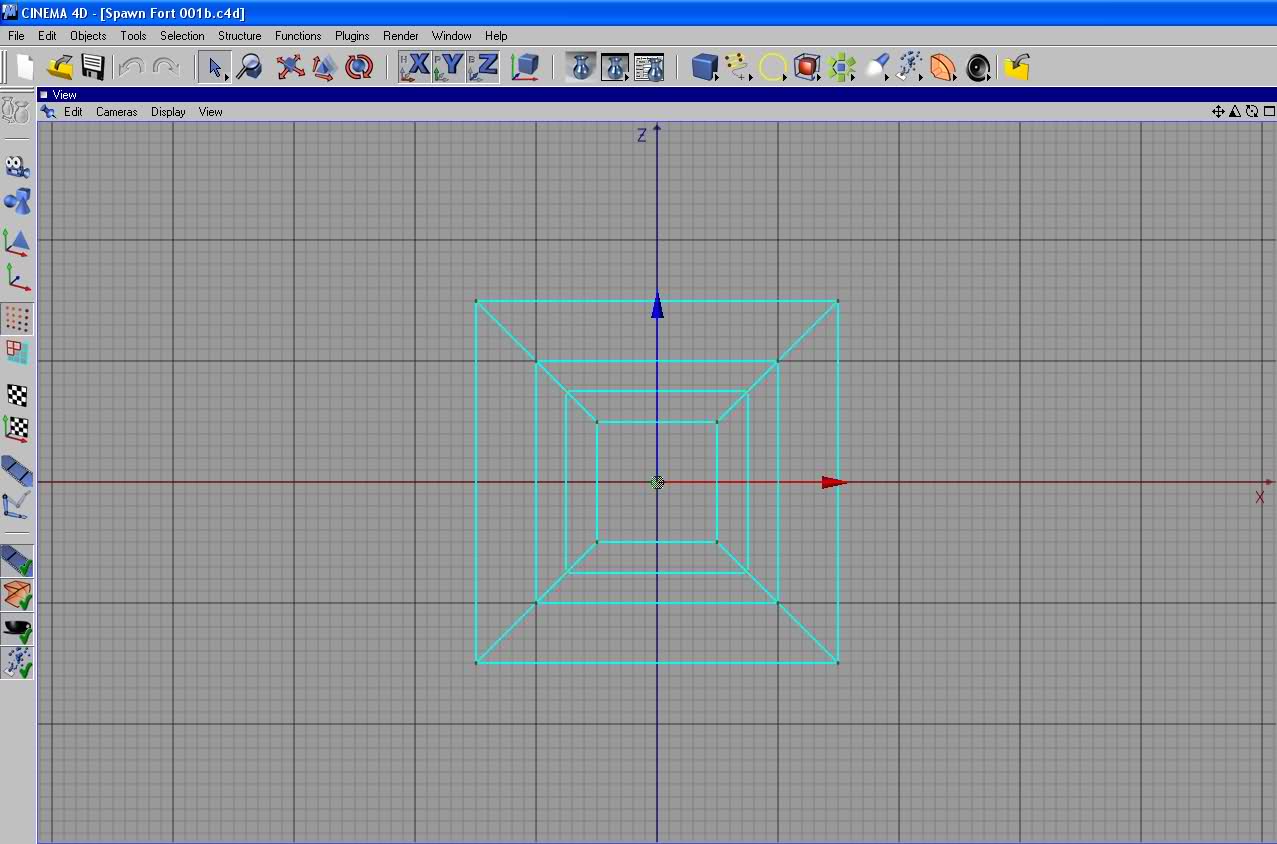Expand the light object flyout
The image size is (1277, 844).
coord(876,67)
